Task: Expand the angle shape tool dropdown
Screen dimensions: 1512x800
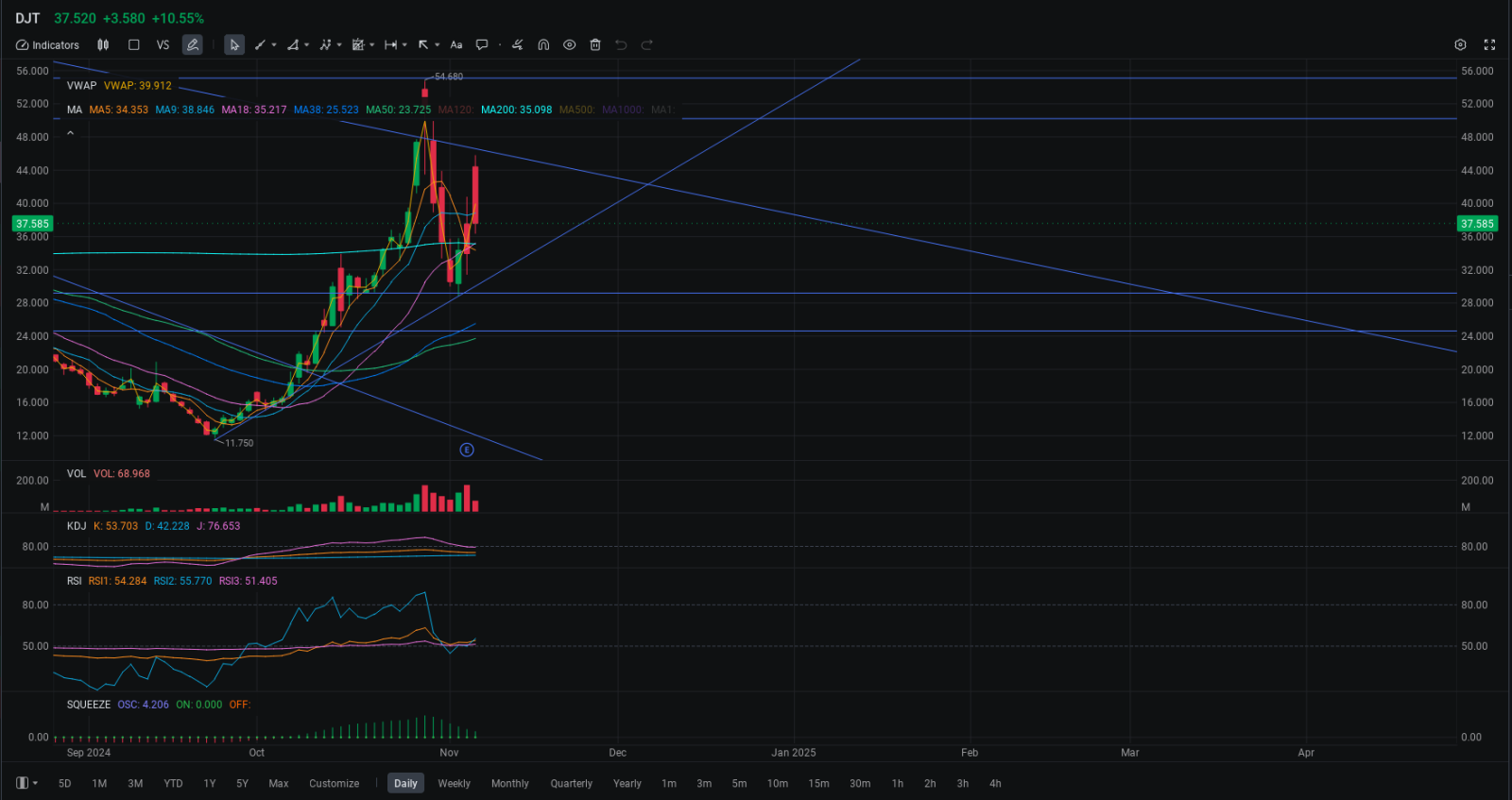Action: click(x=307, y=44)
